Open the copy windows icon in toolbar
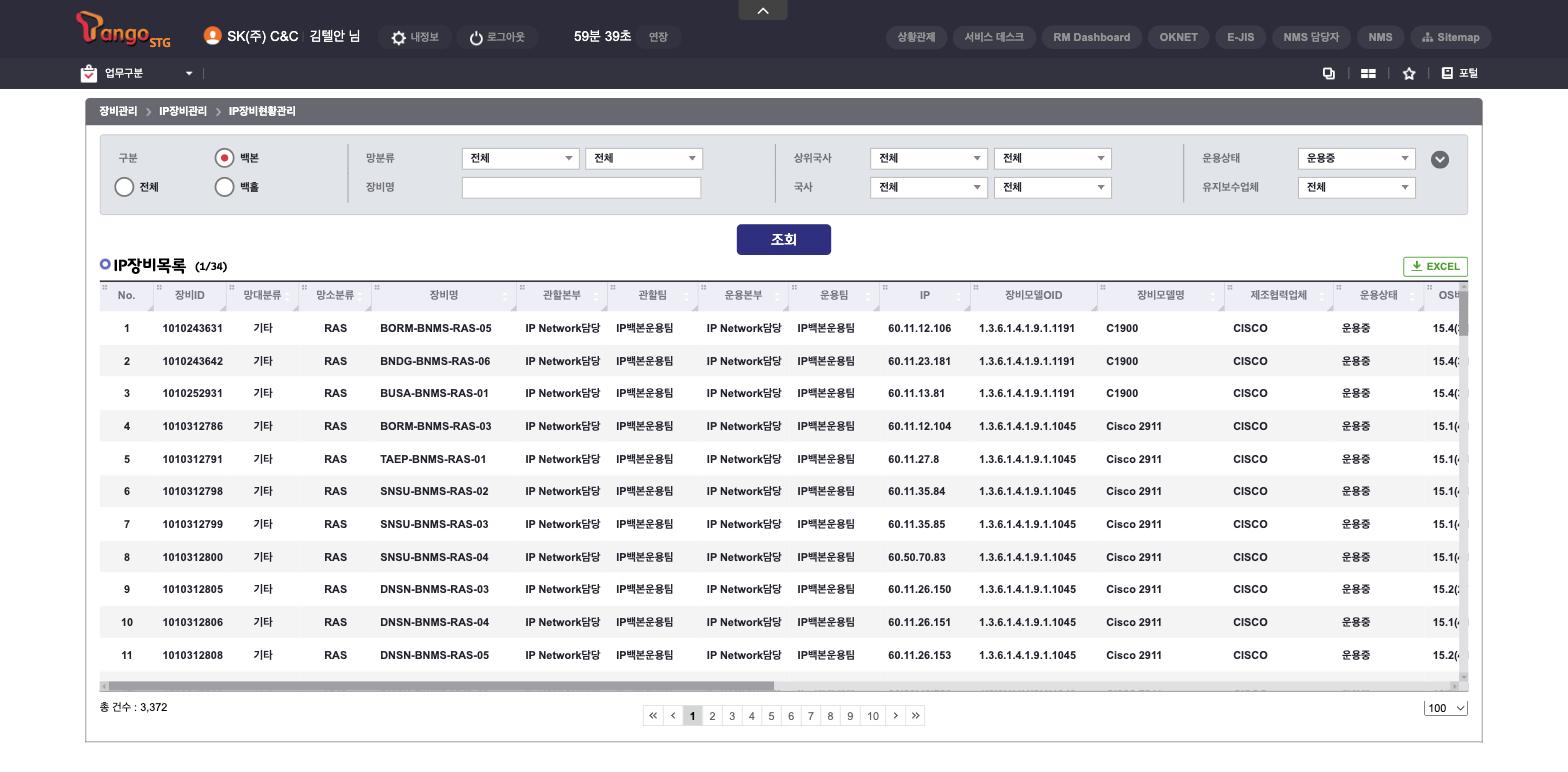1568x772 pixels. (1329, 73)
